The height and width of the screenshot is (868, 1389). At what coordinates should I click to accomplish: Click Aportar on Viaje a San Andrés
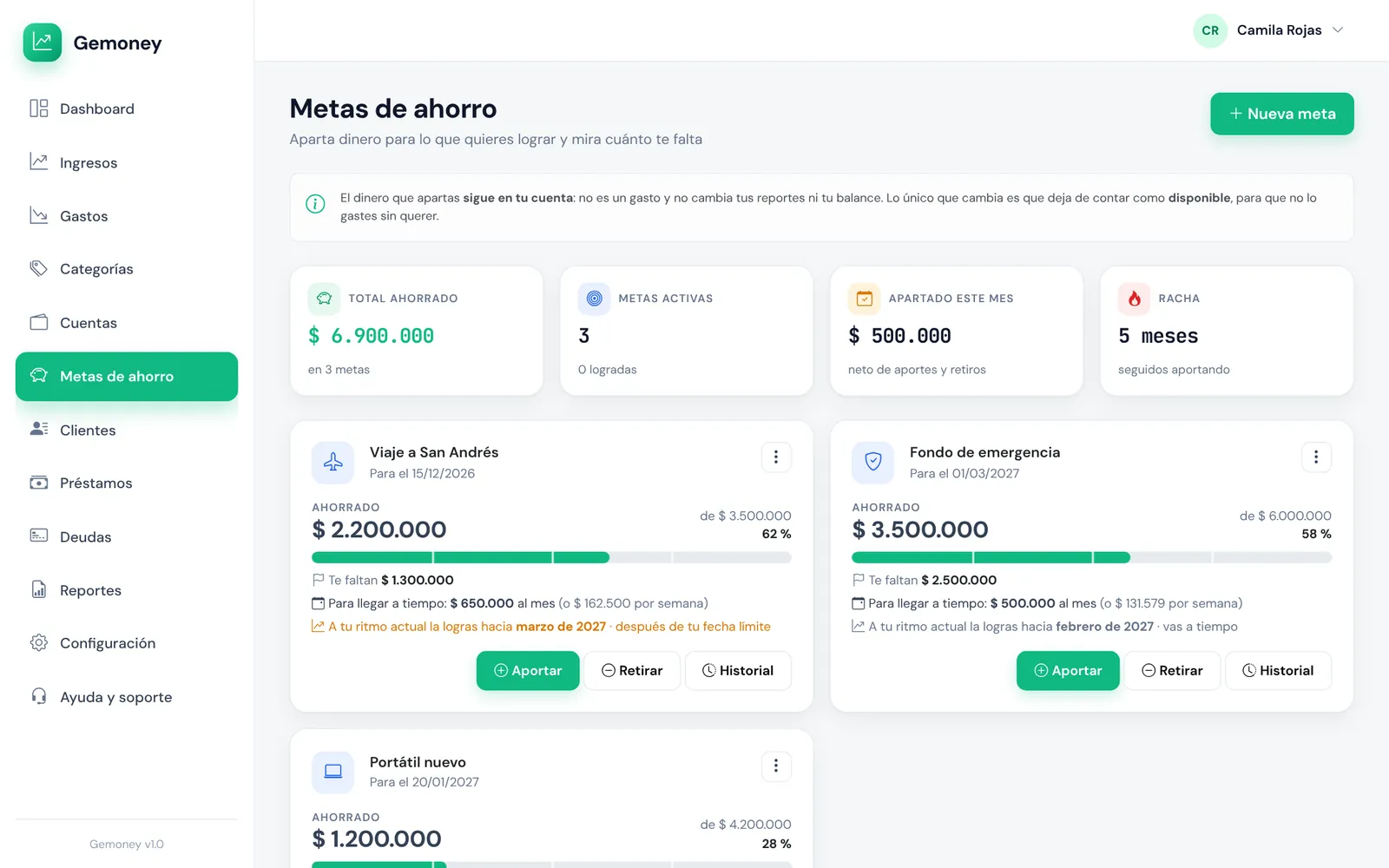point(528,671)
